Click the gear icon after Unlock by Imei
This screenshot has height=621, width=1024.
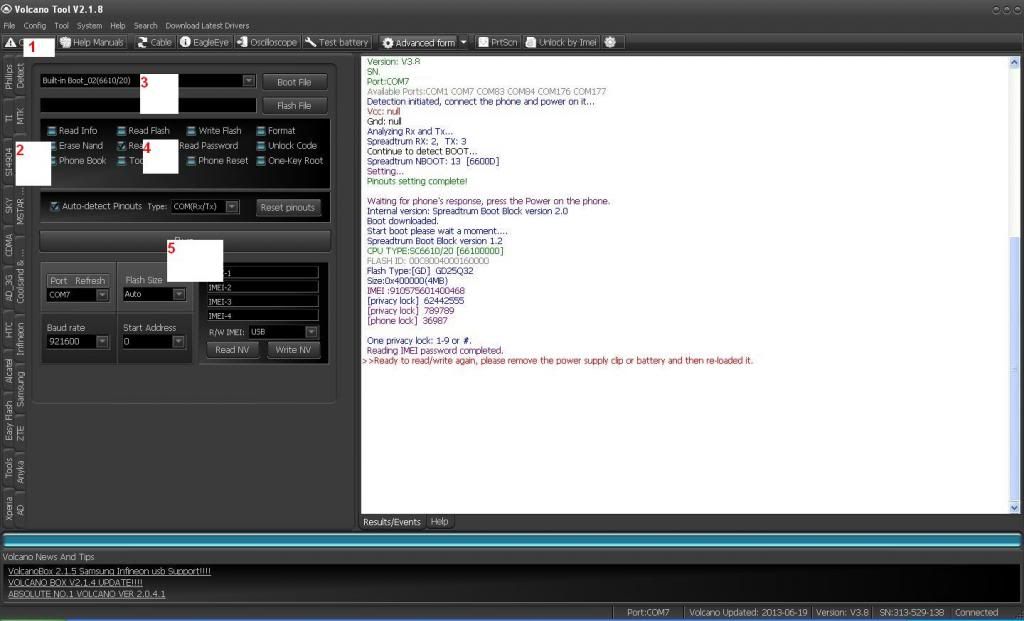610,43
